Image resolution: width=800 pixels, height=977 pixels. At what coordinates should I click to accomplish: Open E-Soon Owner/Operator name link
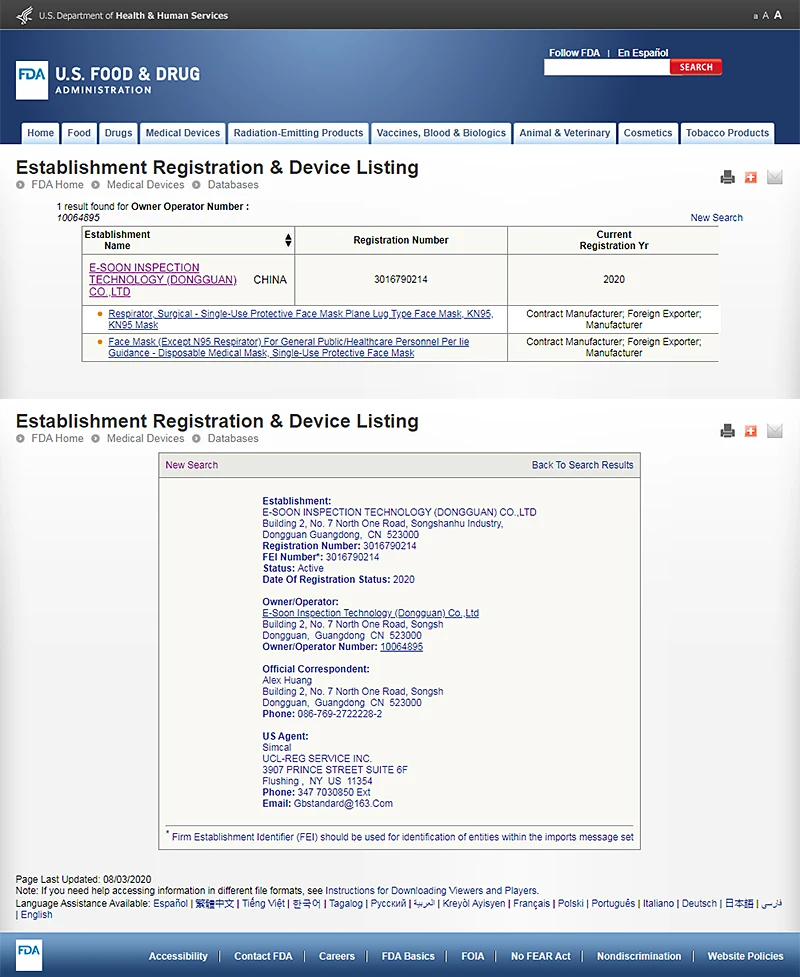[371, 613]
